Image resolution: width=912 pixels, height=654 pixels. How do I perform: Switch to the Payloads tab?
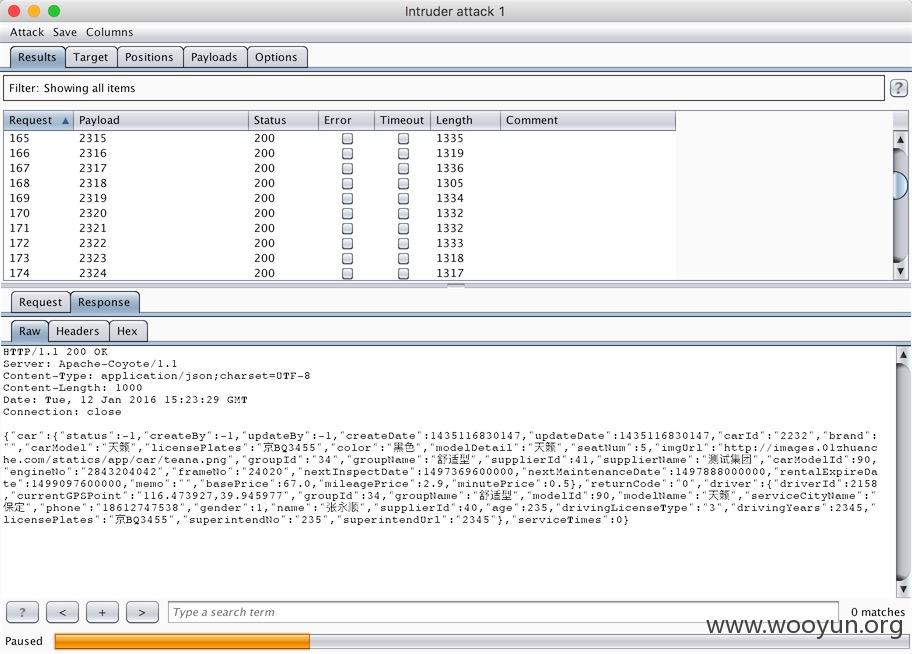215,57
